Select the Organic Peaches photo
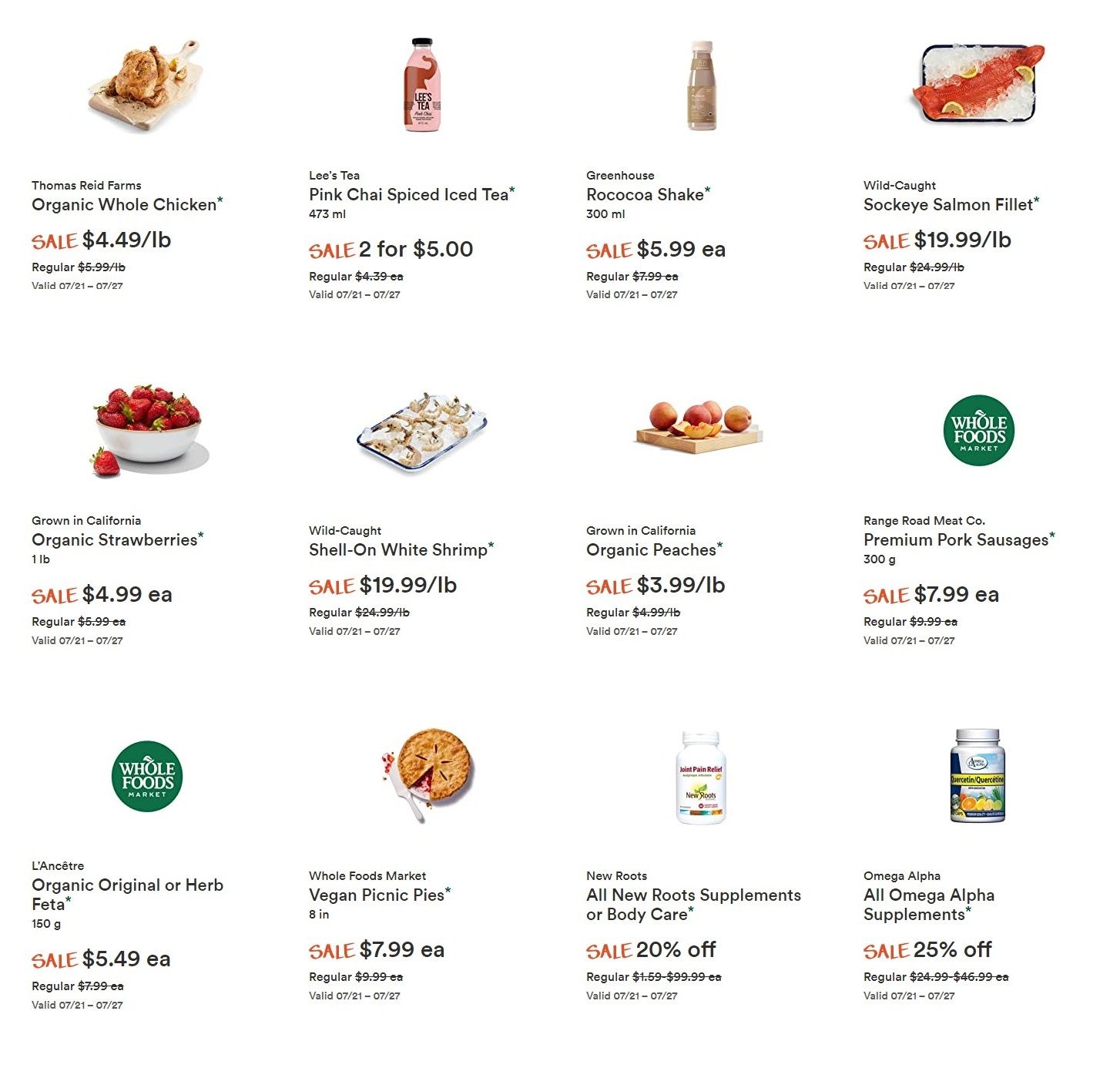1120x1068 pixels. coord(699,427)
